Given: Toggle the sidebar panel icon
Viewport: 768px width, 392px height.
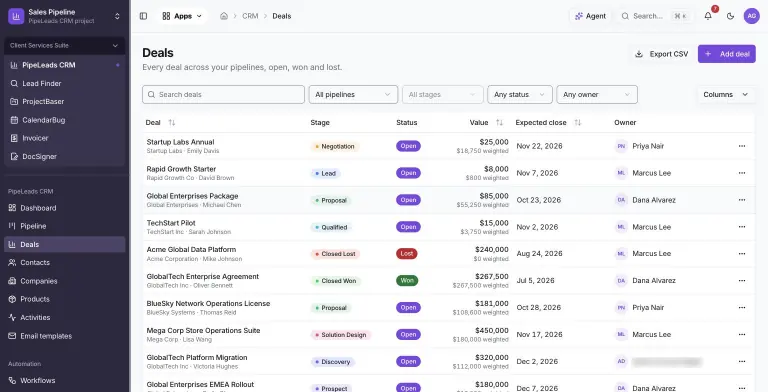Looking at the screenshot, I should 144,16.
